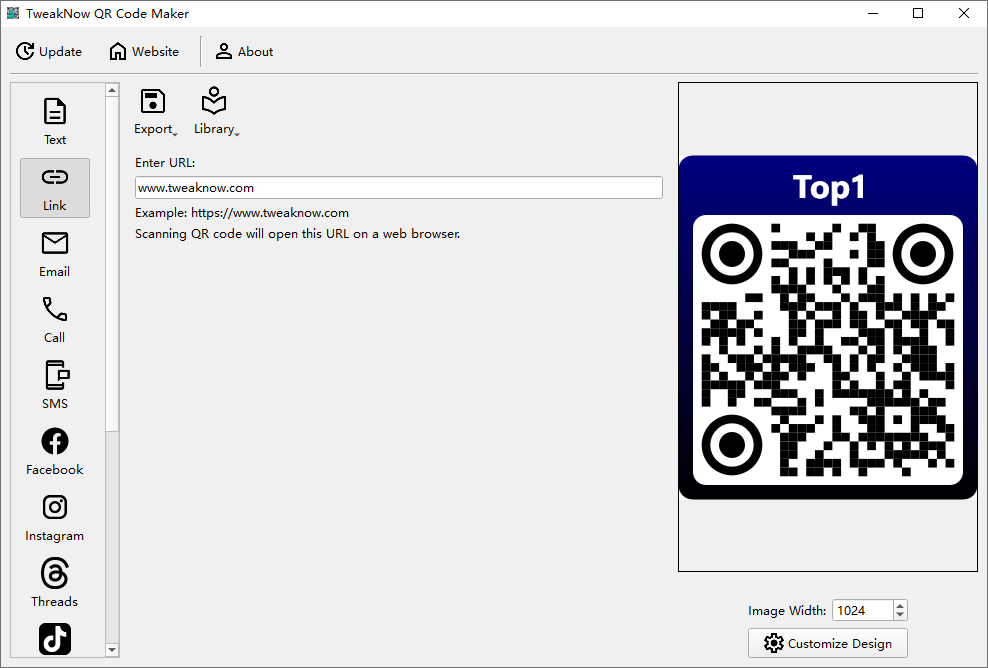Select the Text QR code type
988x668 pixels.
click(54, 118)
